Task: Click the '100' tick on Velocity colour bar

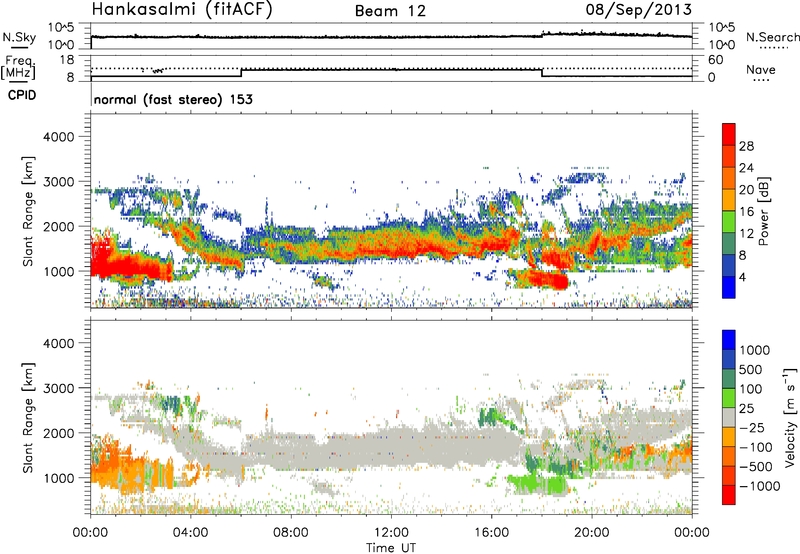Action: coord(751,389)
